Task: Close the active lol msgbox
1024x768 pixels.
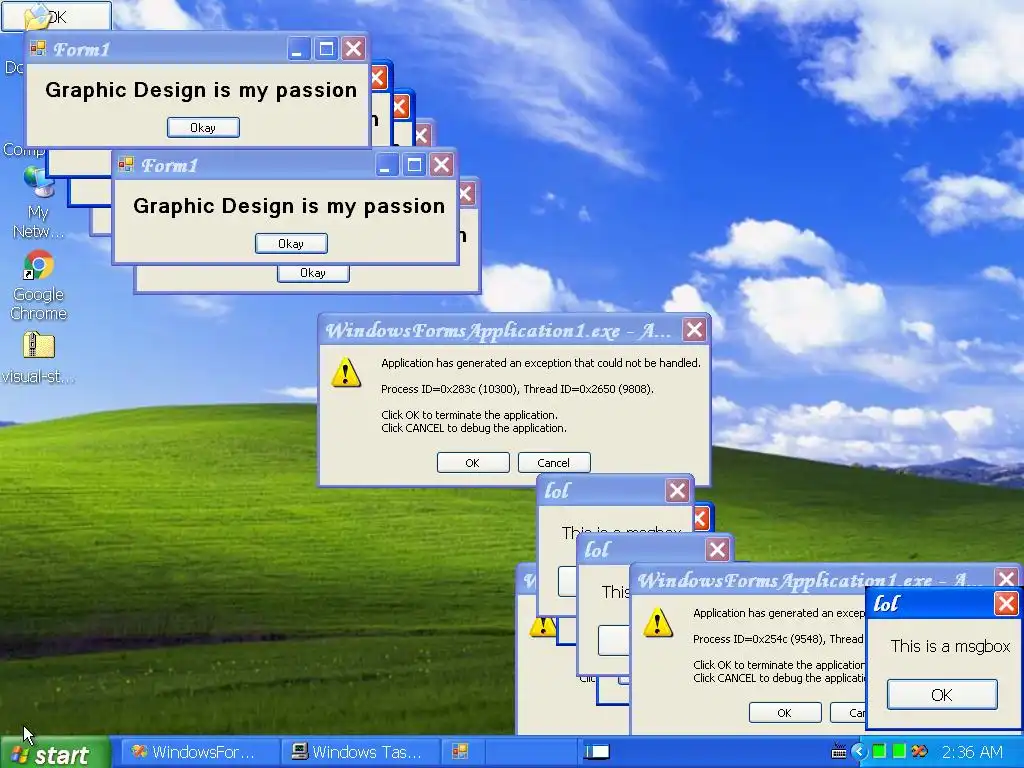Action: tap(1006, 603)
